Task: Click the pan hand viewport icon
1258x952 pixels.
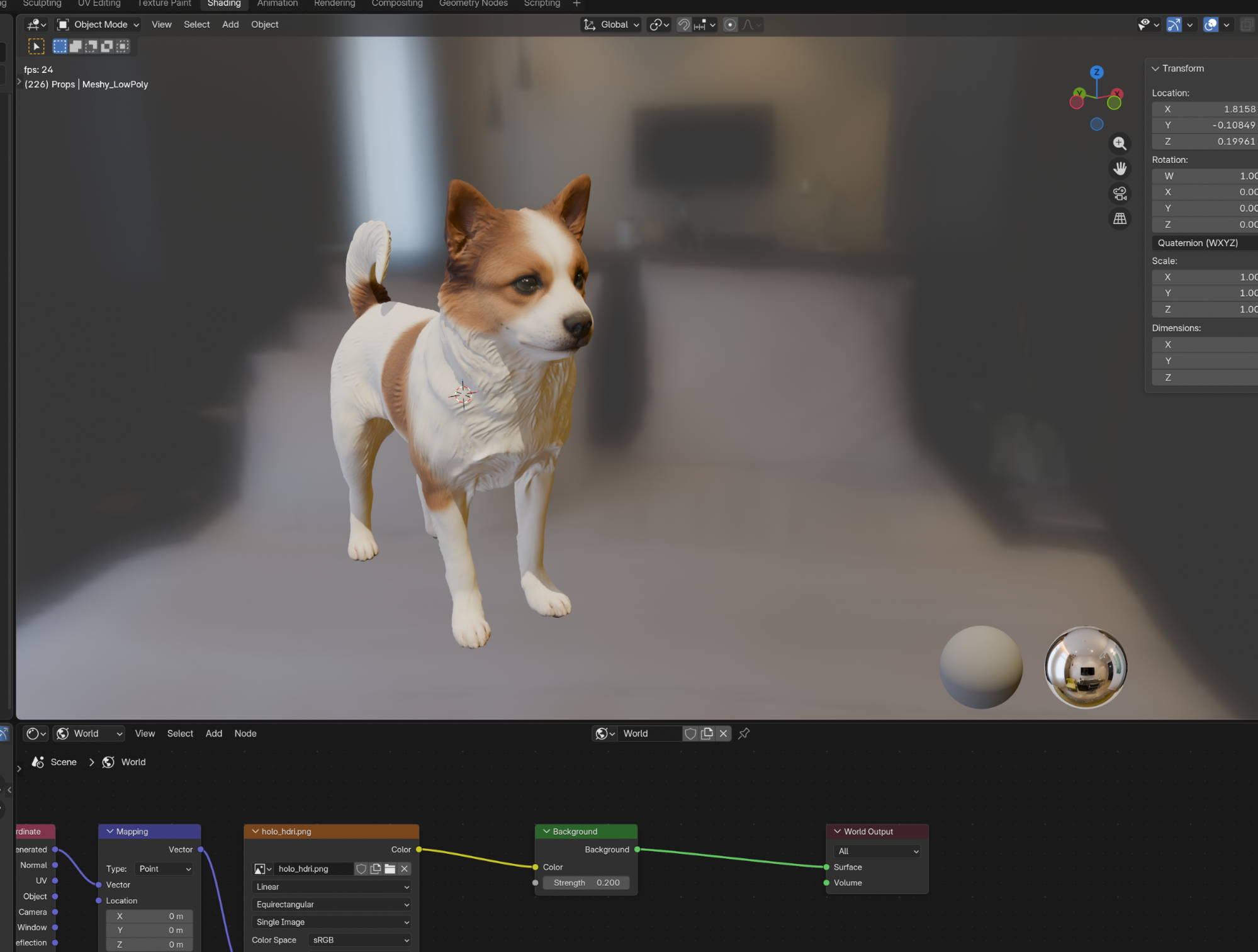Action: coord(1119,169)
